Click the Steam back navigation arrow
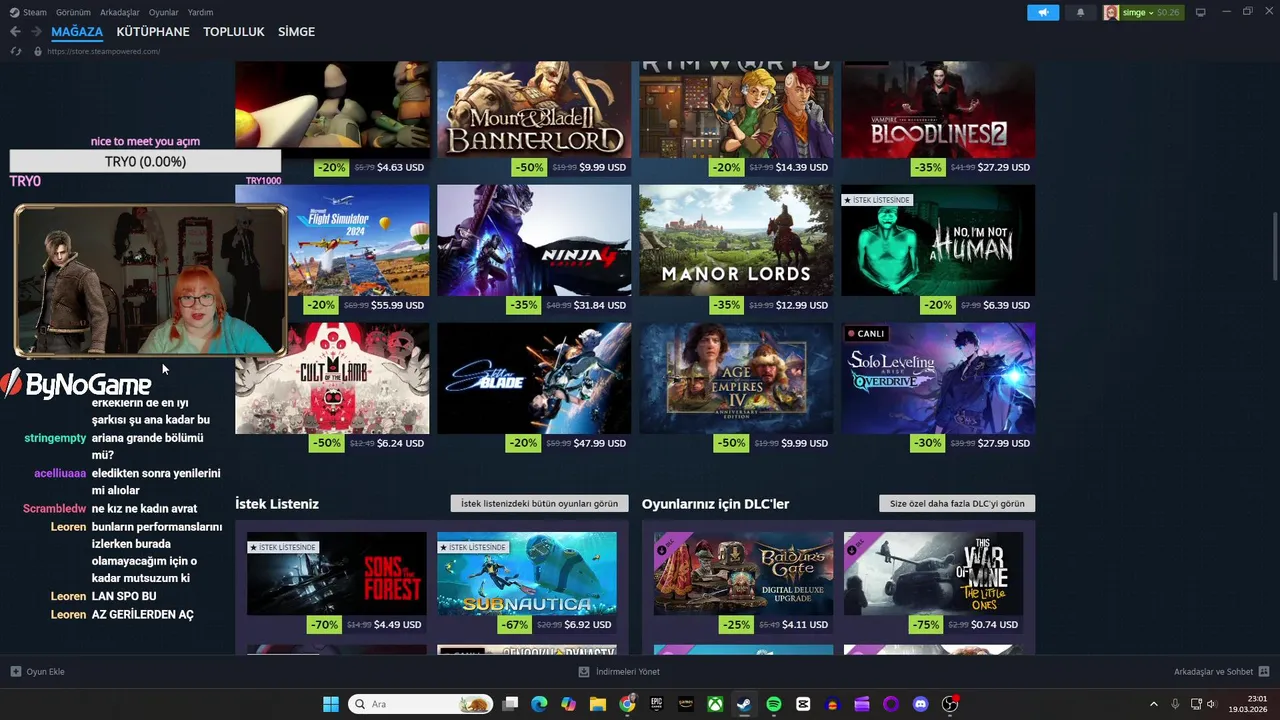 (15, 31)
